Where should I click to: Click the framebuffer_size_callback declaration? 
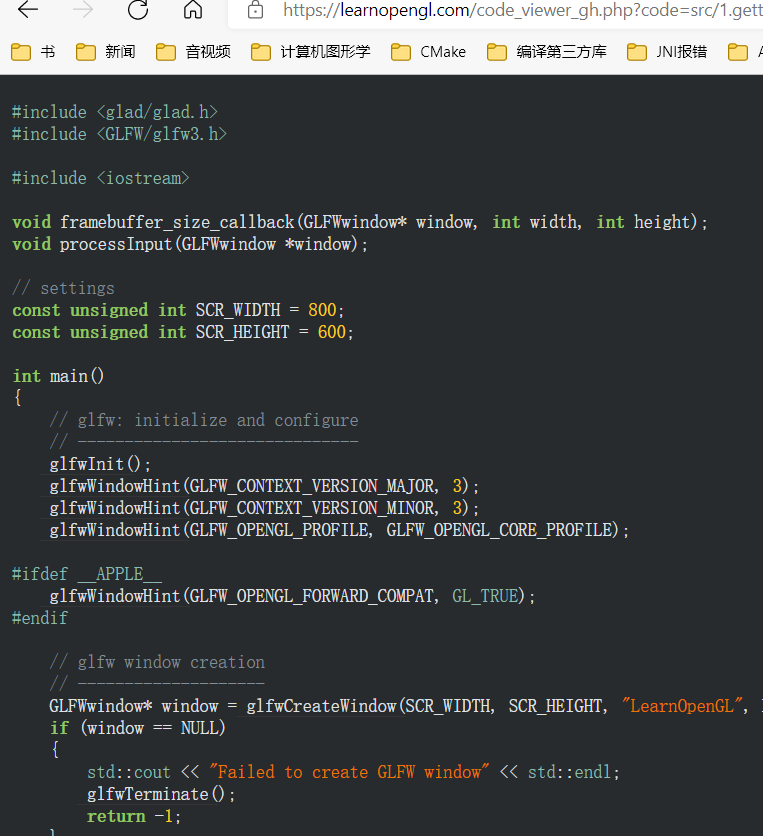tap(360, 222)
